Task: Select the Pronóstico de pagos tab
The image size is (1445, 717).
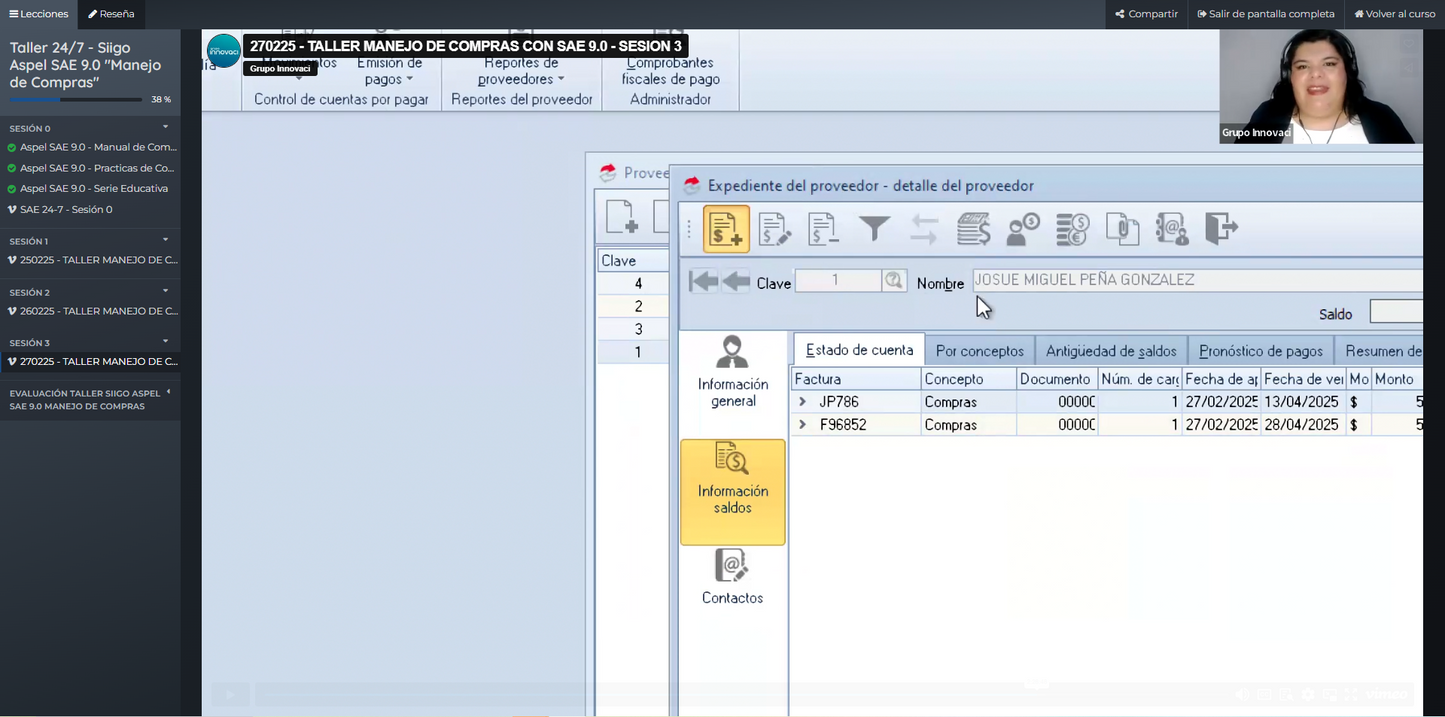Action: click(1260, 351)
